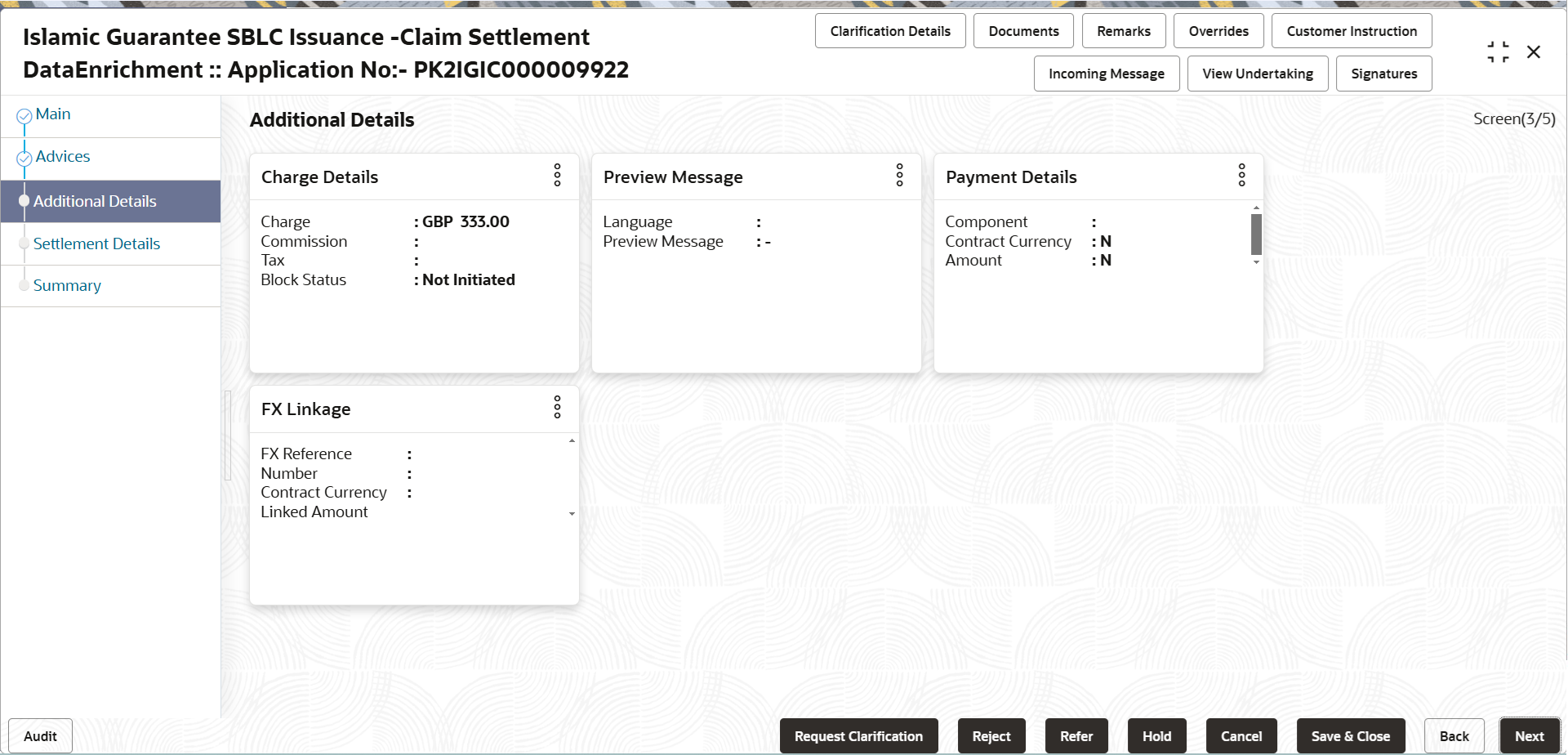Go Back to previous screen
The image size is (1568, 755).
pos(1454,736)
